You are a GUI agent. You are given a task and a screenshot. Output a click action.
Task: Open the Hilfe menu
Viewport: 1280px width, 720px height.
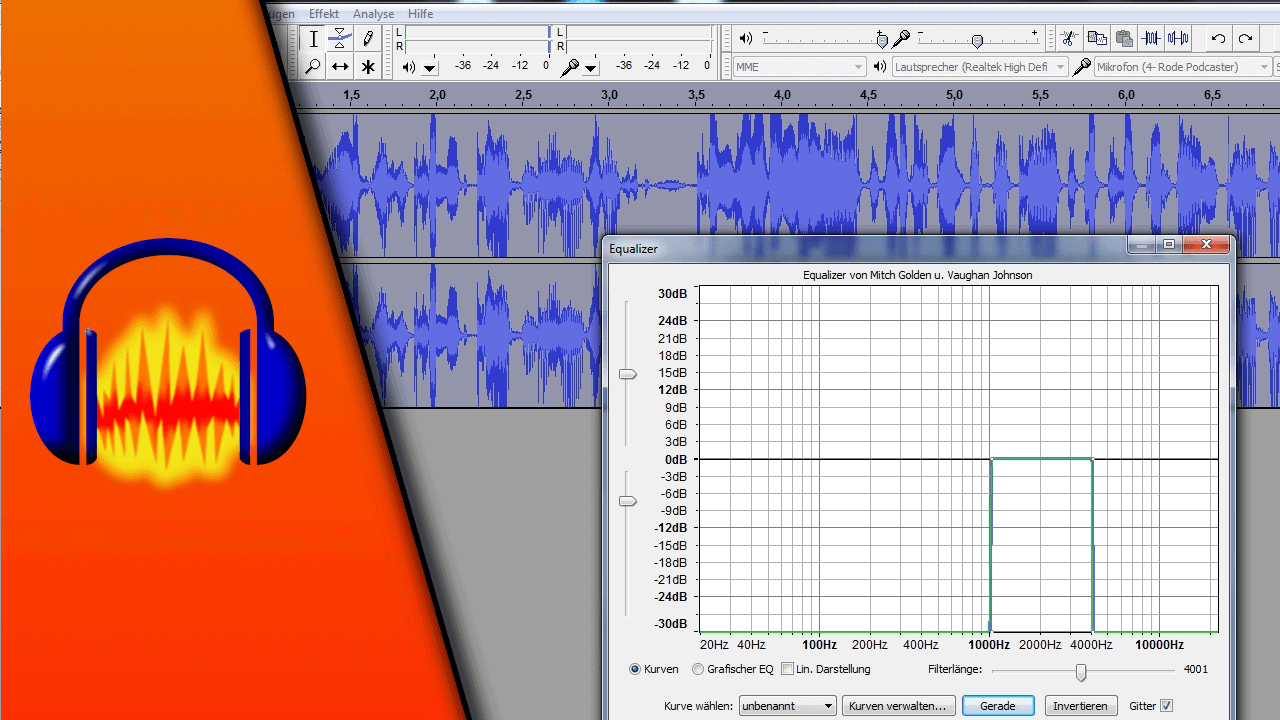[420, 14]
